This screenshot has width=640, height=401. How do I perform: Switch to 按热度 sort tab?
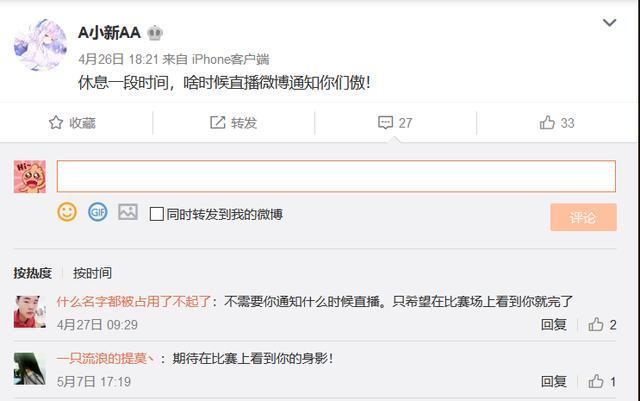[x=32, y=273]
